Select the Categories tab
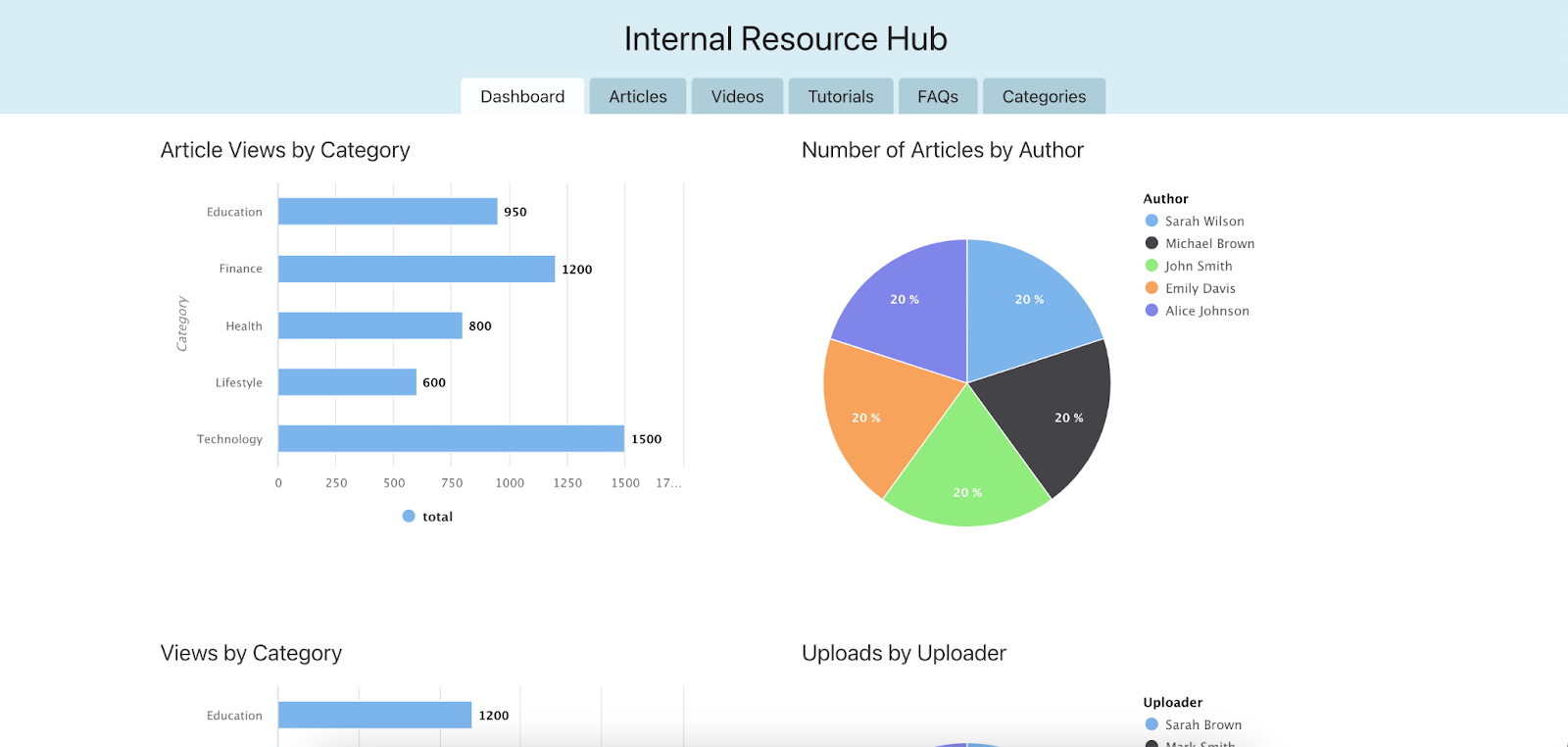 (x=1044, y=97)
